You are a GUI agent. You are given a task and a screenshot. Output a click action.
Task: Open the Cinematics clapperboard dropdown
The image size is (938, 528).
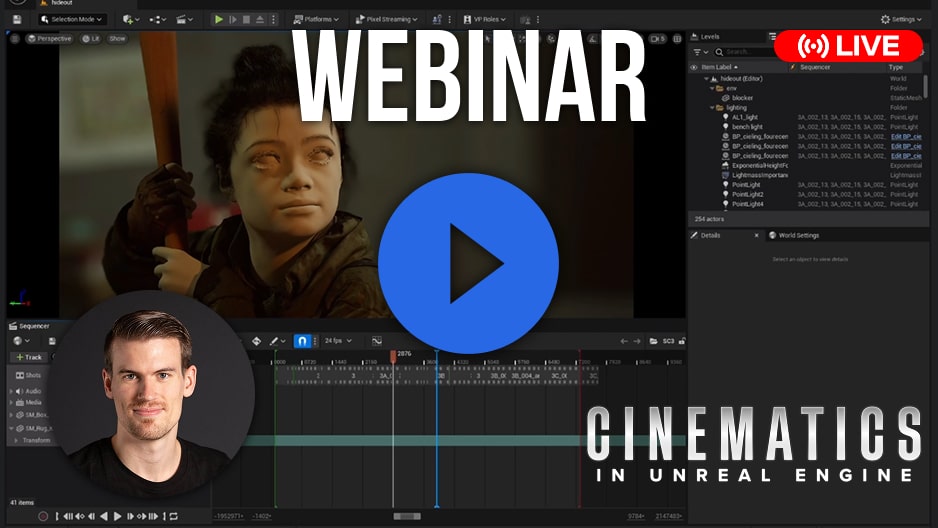pyautogui.click(x=184, y=20)
